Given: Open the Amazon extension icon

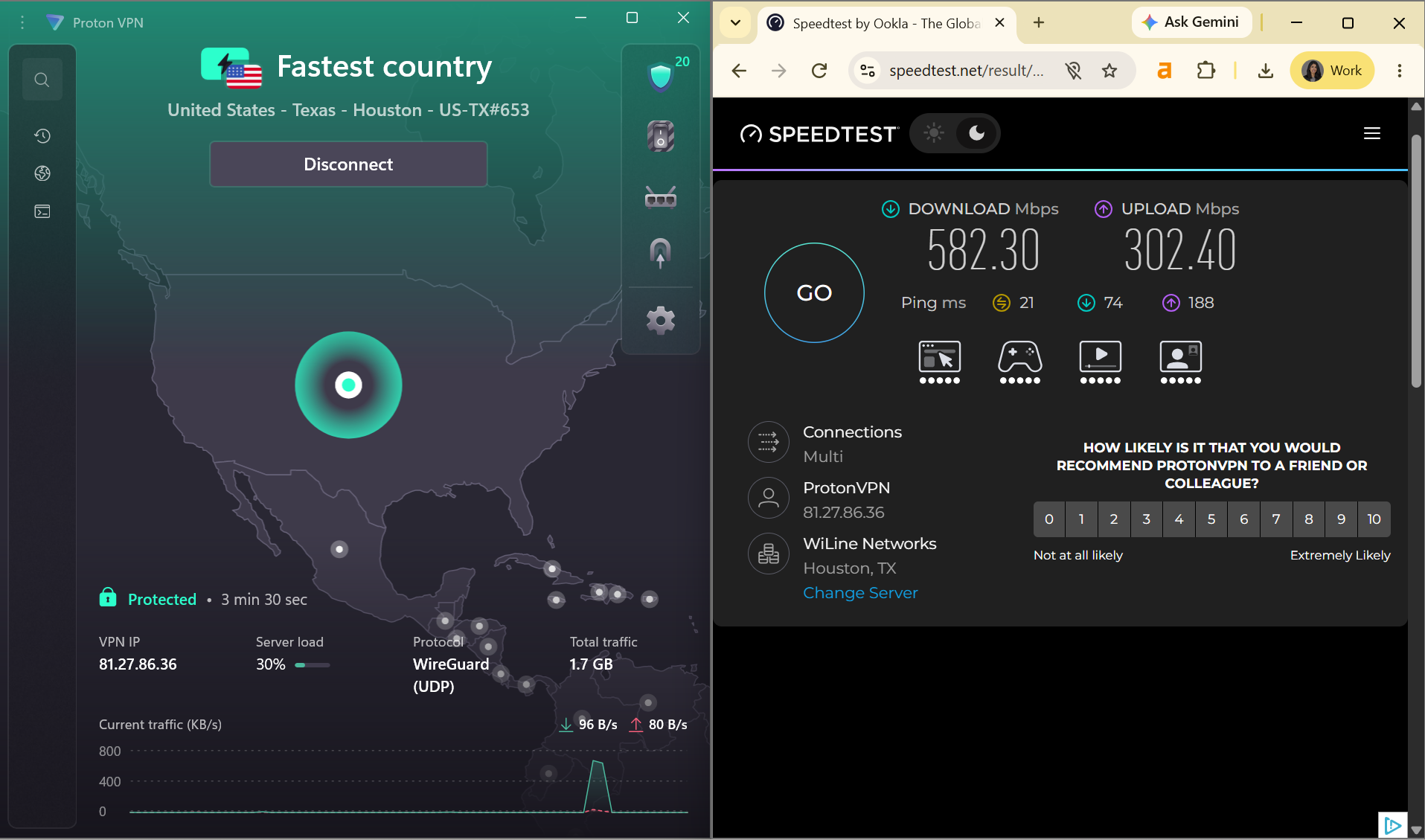Looking at the screenshot, I should 1165,71.
